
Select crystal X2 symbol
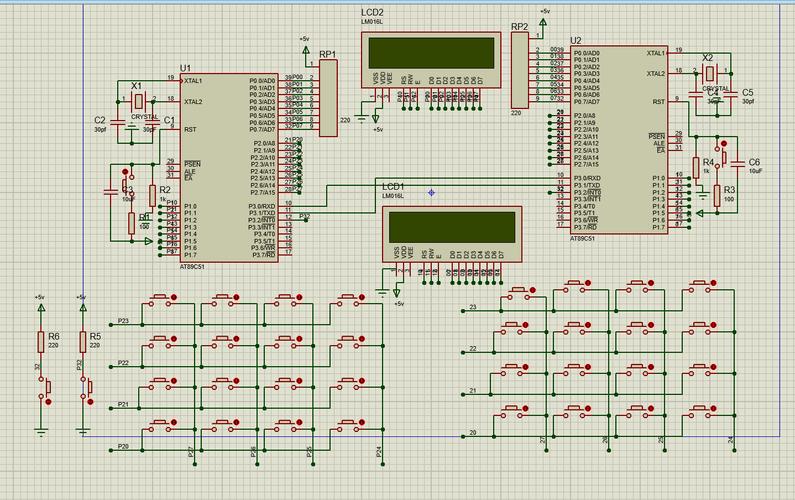[709, 74]
